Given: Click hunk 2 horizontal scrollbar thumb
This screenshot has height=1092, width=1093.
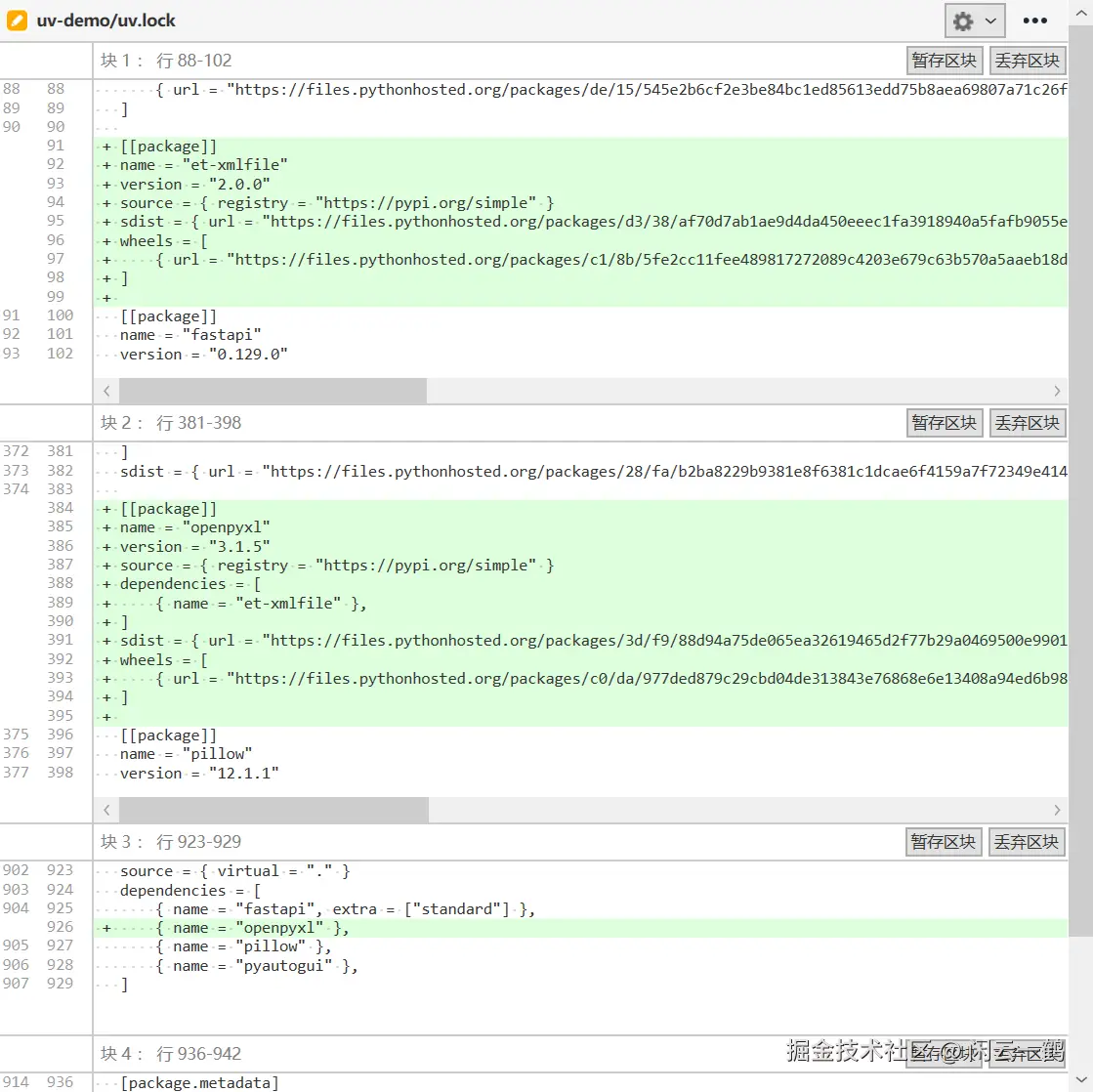Looking at the screenshot, I should click(273, 810).
